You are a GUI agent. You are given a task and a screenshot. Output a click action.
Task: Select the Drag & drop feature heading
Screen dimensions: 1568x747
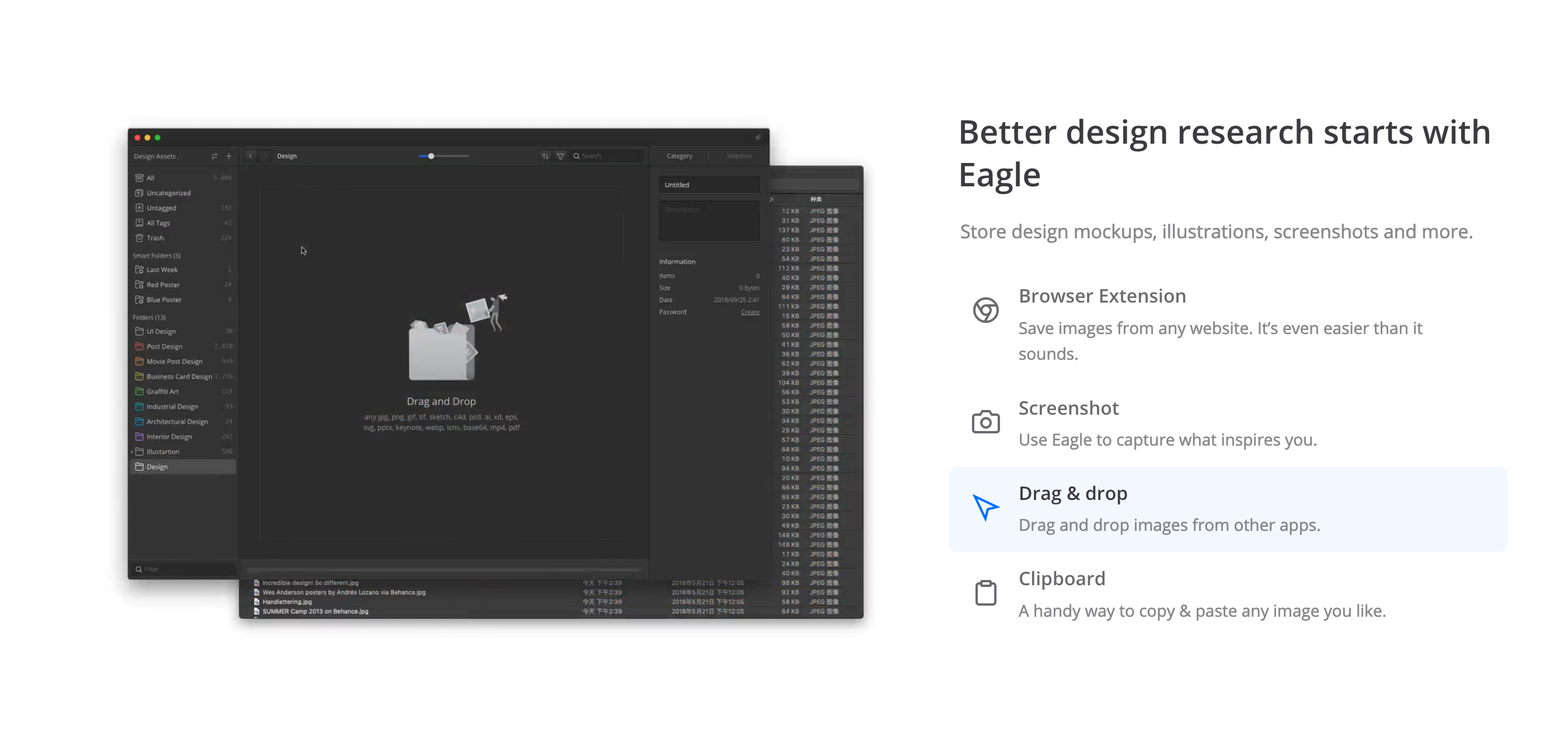coord(1073,494)
